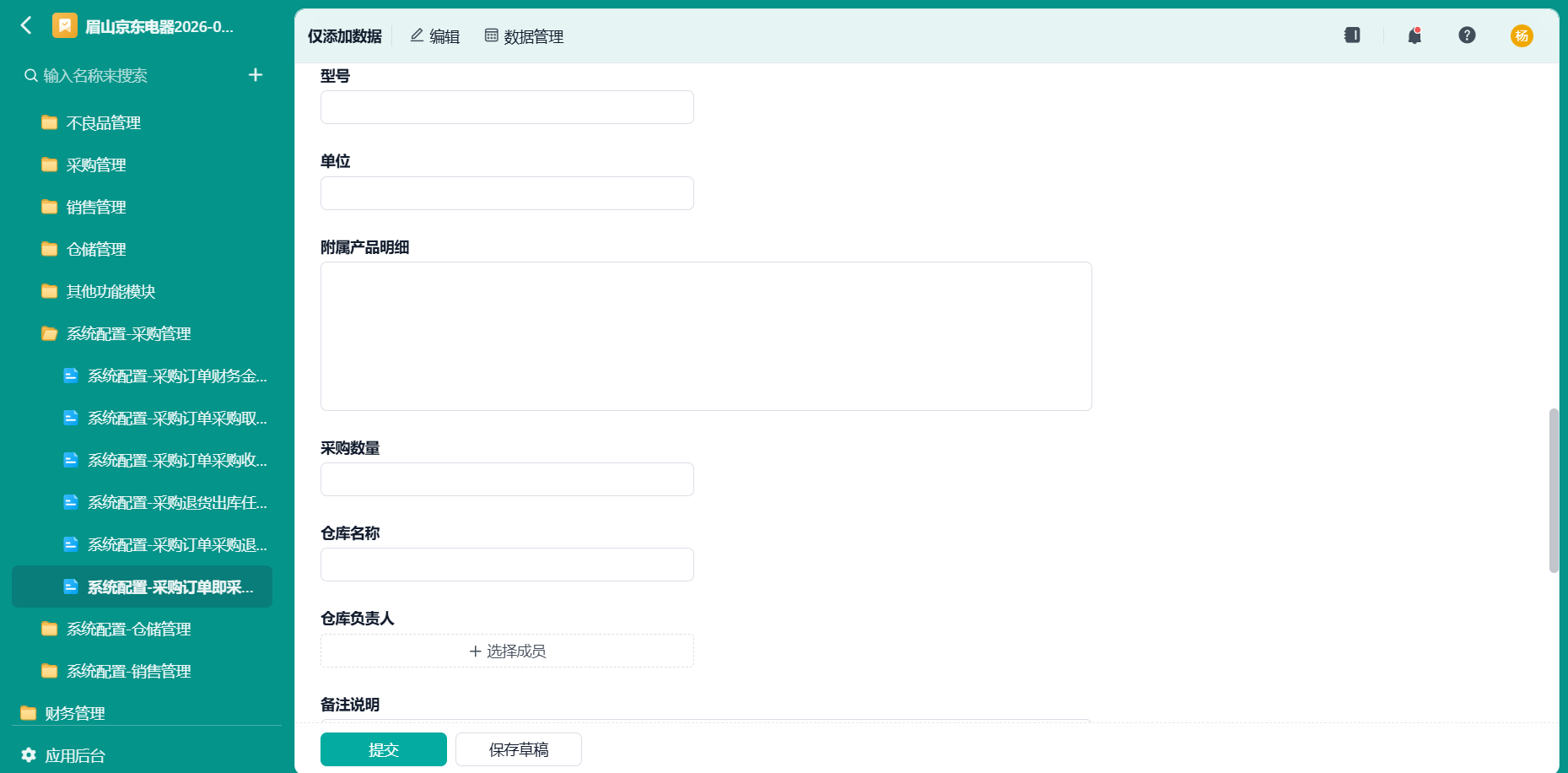Click the plus icon beside search box
The image size is (1568, 773).
256,75
